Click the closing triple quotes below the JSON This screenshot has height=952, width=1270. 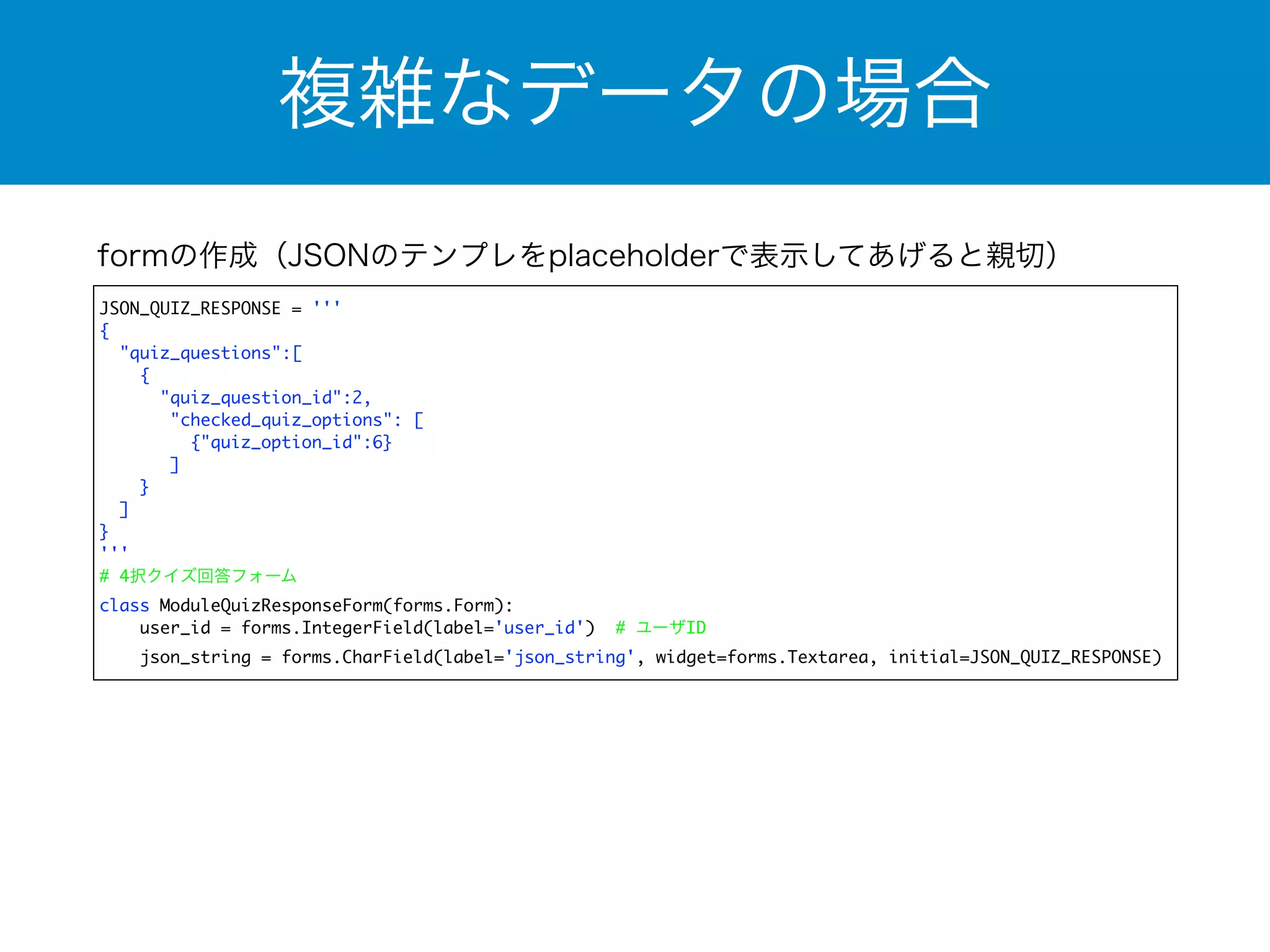[114, 550]
